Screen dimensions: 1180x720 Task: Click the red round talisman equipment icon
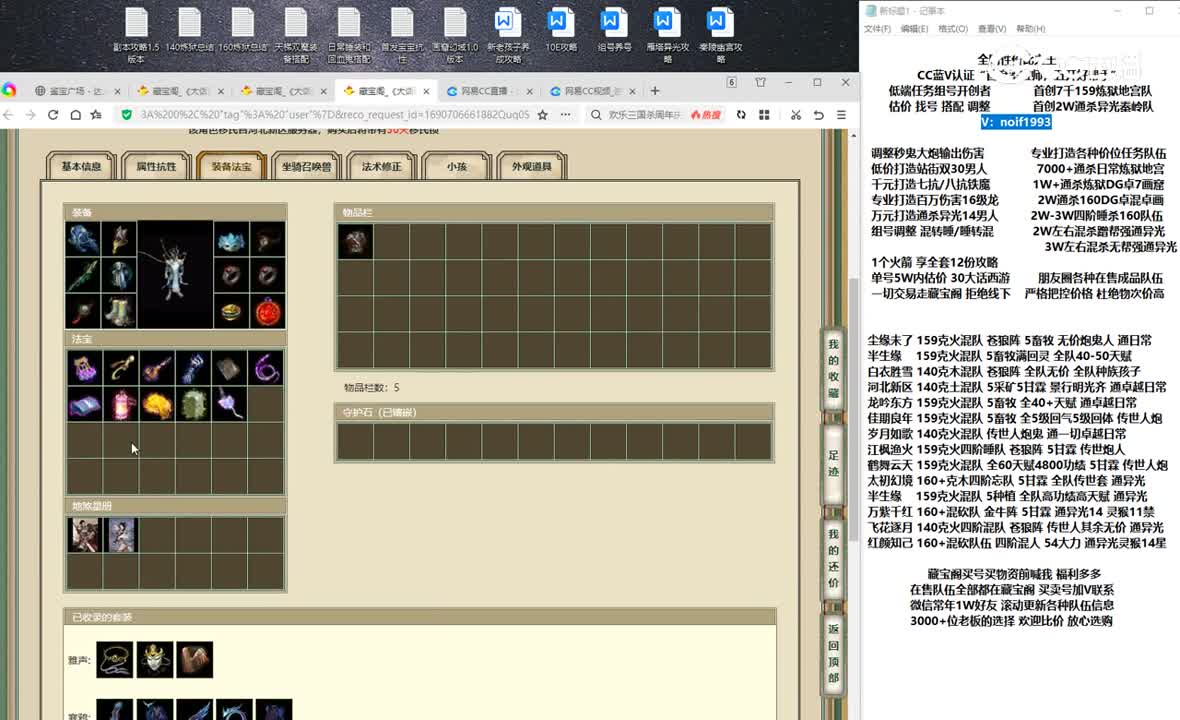click(x=268, y=311)
